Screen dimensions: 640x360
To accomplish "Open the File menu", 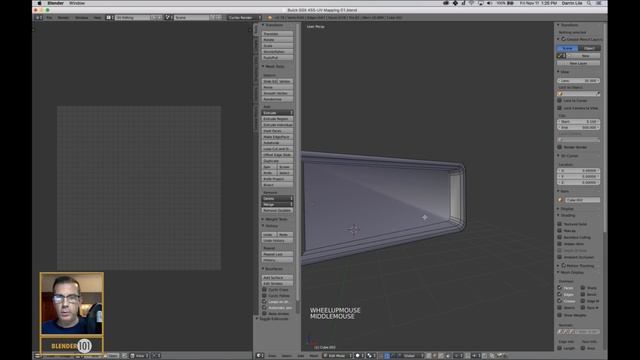I will pos(49,18).
